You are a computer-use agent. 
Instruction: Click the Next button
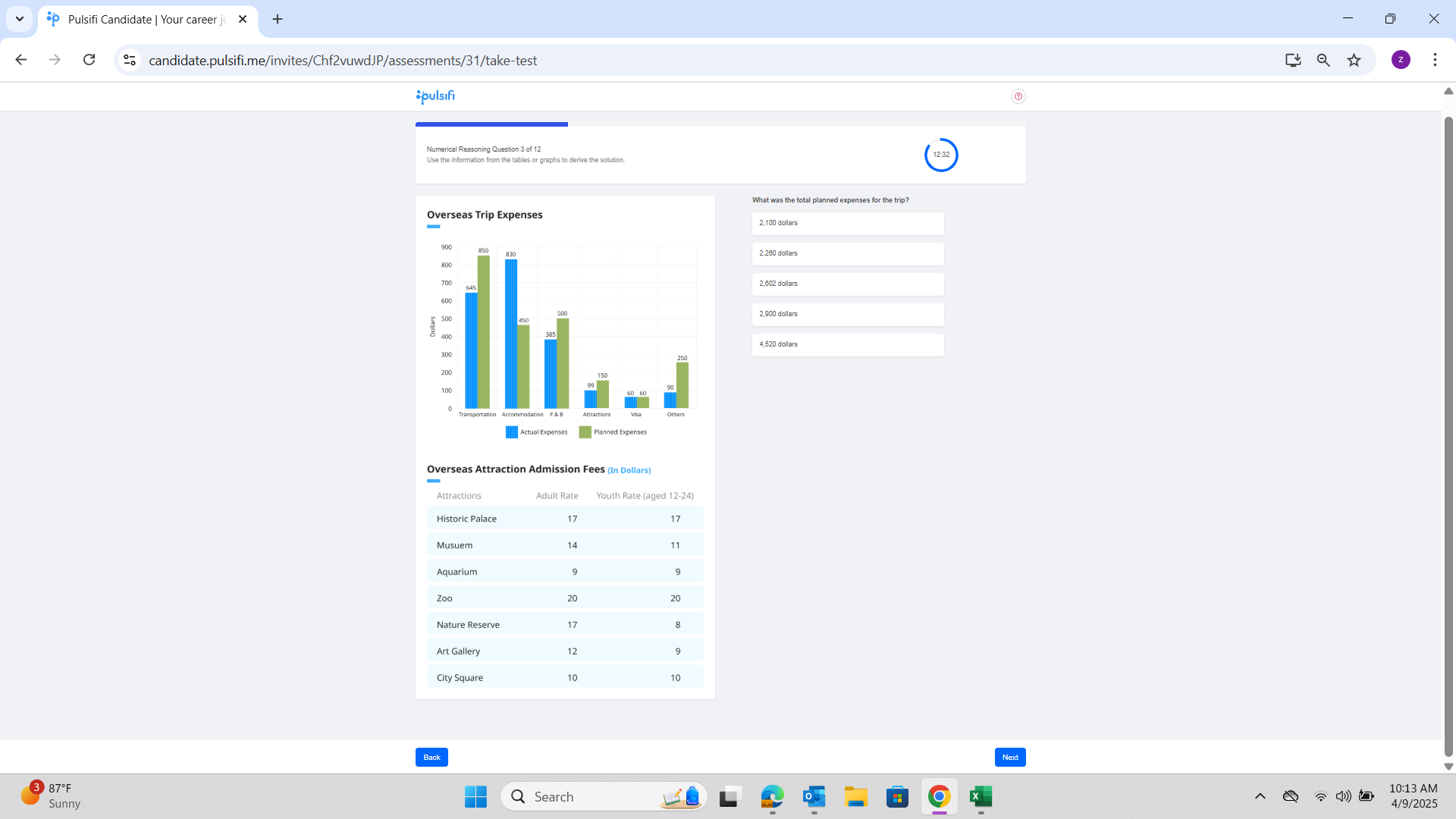1009,757
